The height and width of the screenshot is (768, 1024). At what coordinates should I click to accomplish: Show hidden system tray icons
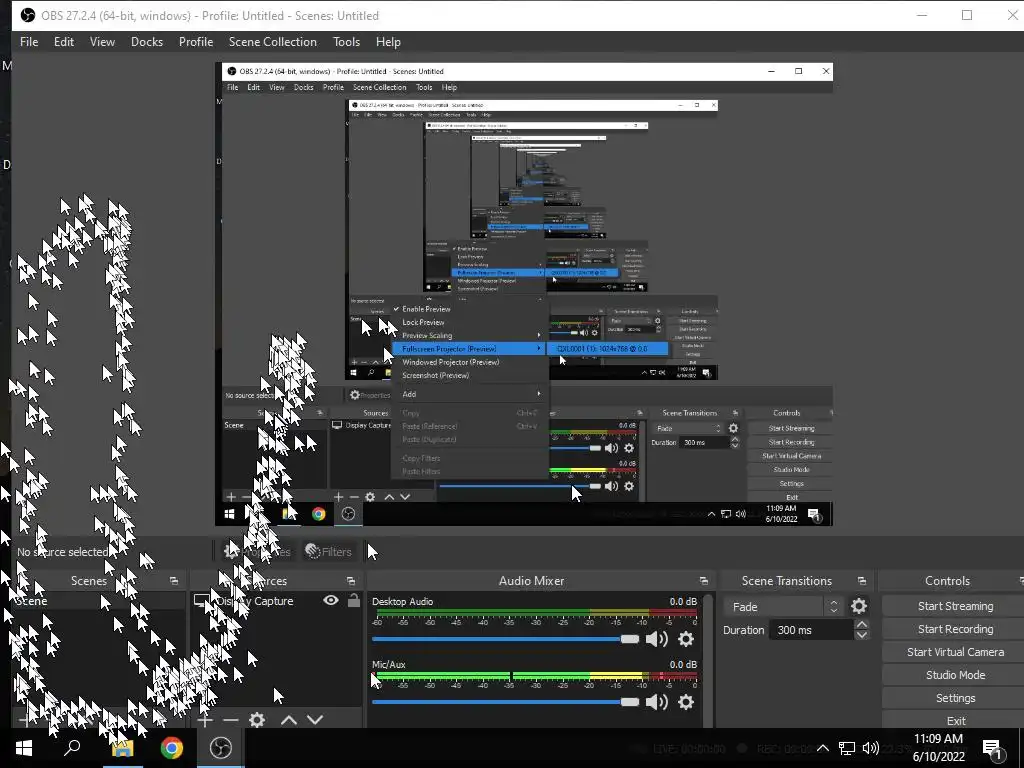823,748
